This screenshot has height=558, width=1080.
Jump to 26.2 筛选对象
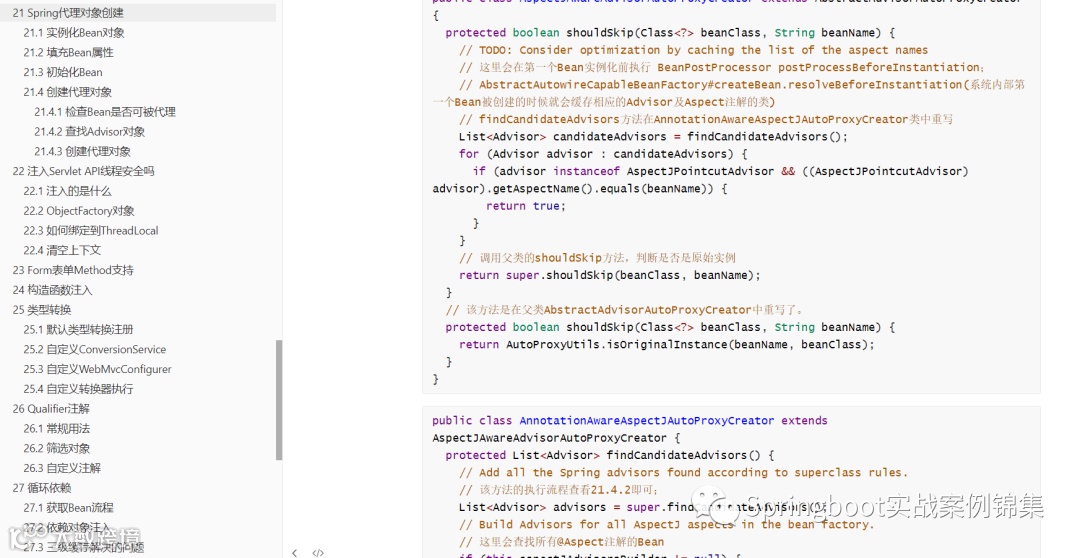click(x=56, y=448)
